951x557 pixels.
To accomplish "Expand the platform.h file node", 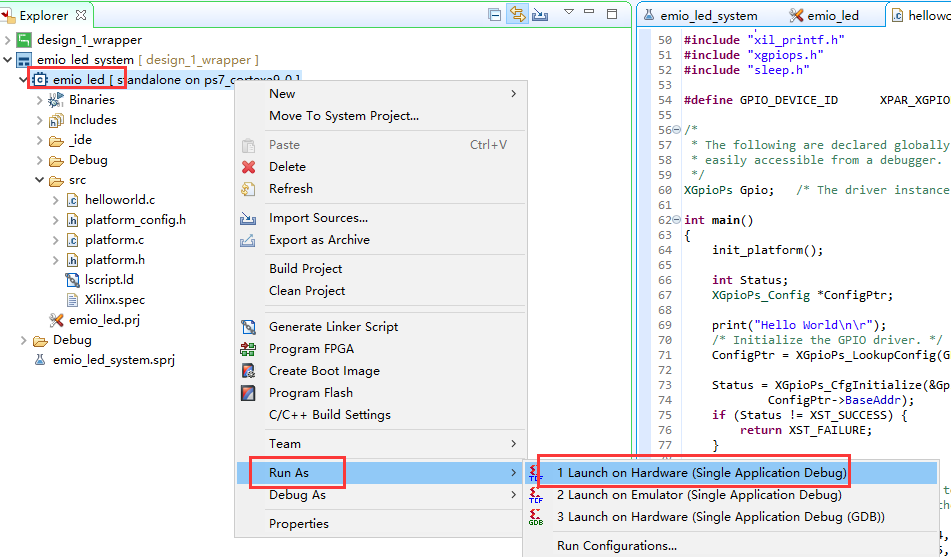I will [x=55, y=260].
